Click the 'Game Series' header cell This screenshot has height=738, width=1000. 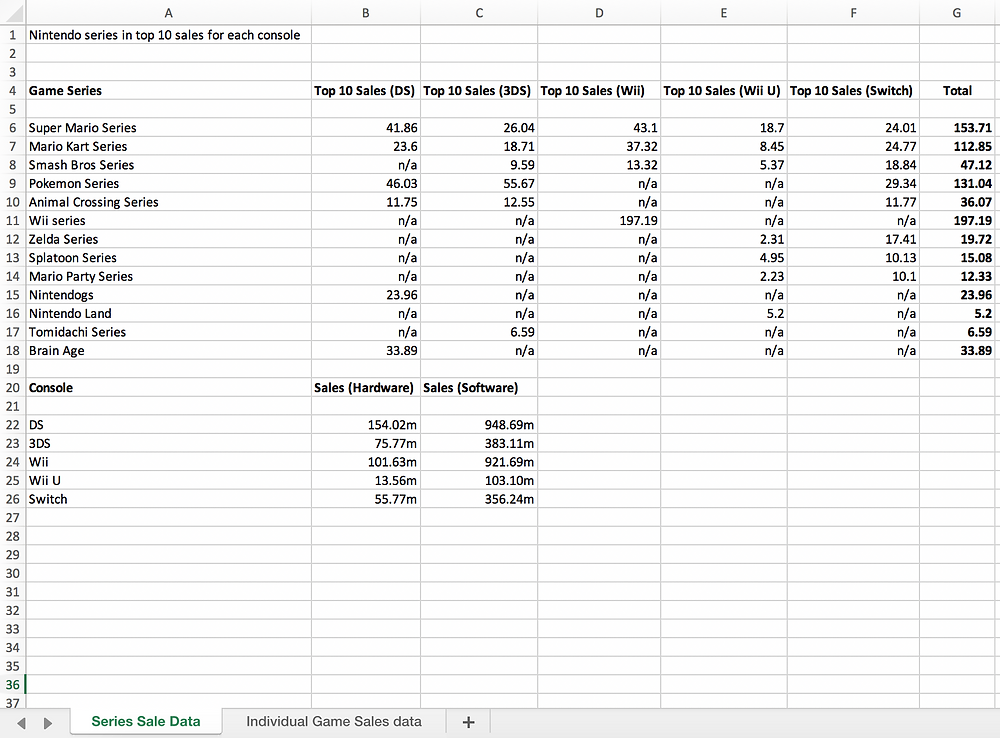tap(168, 91)
